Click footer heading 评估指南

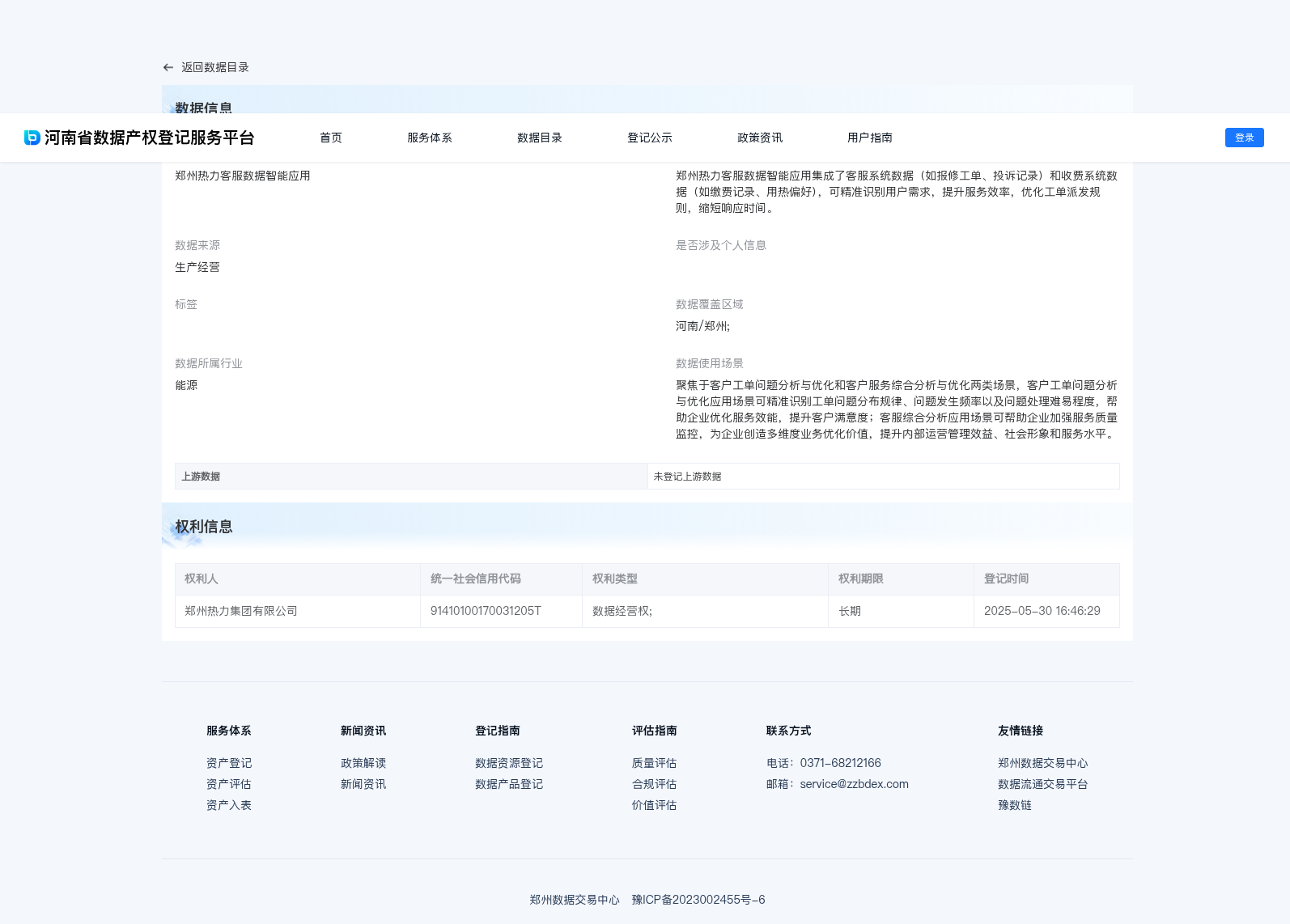655,731
